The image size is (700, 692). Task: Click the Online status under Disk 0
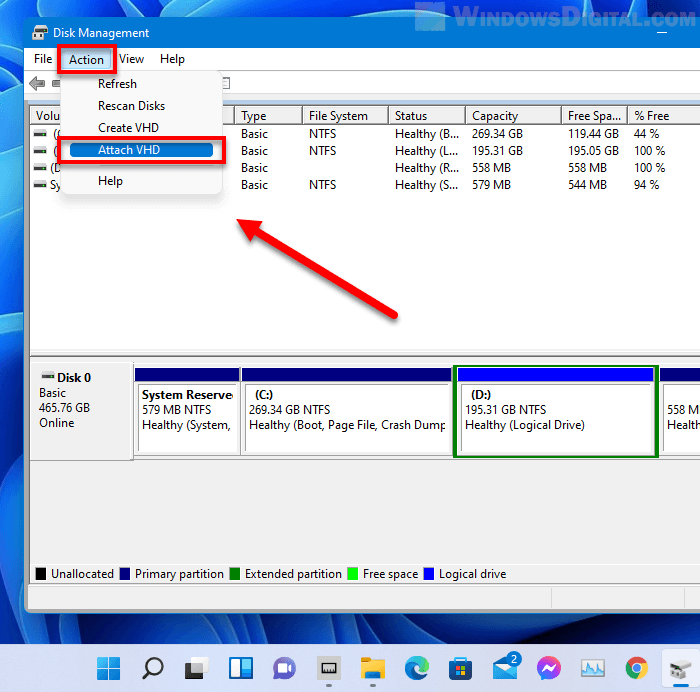[x=57, y=423]
